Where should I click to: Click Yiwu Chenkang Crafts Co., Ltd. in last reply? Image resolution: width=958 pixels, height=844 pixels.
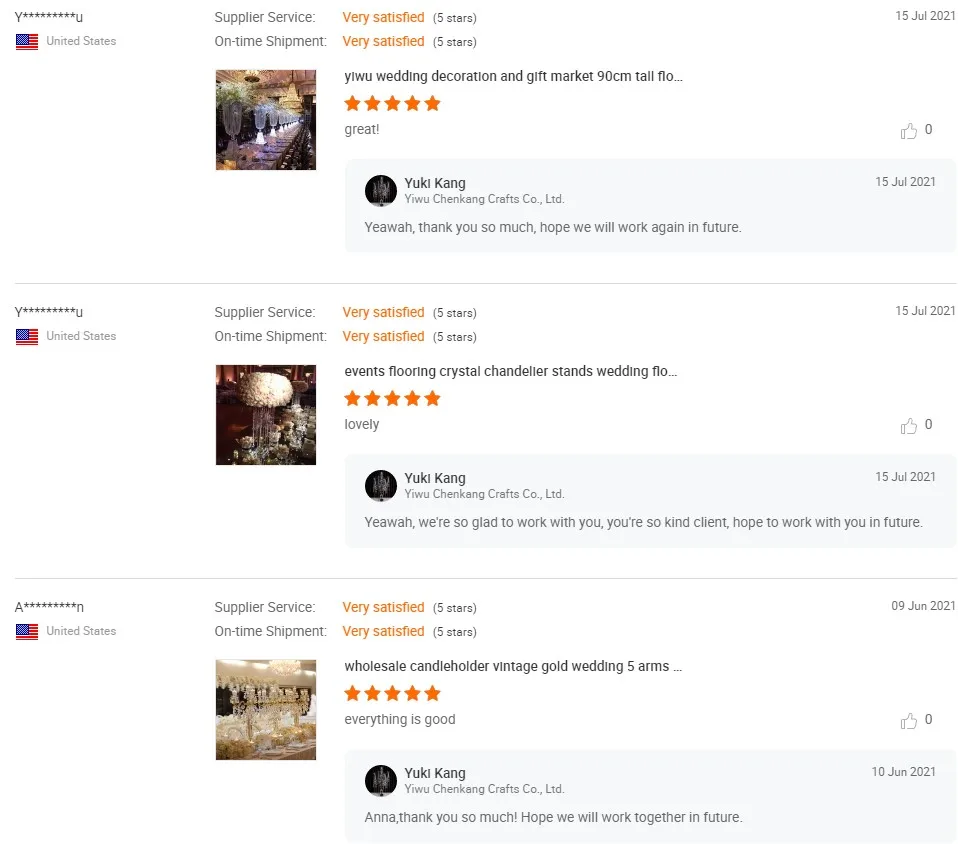pyautogui.click(x=484, y=789)
